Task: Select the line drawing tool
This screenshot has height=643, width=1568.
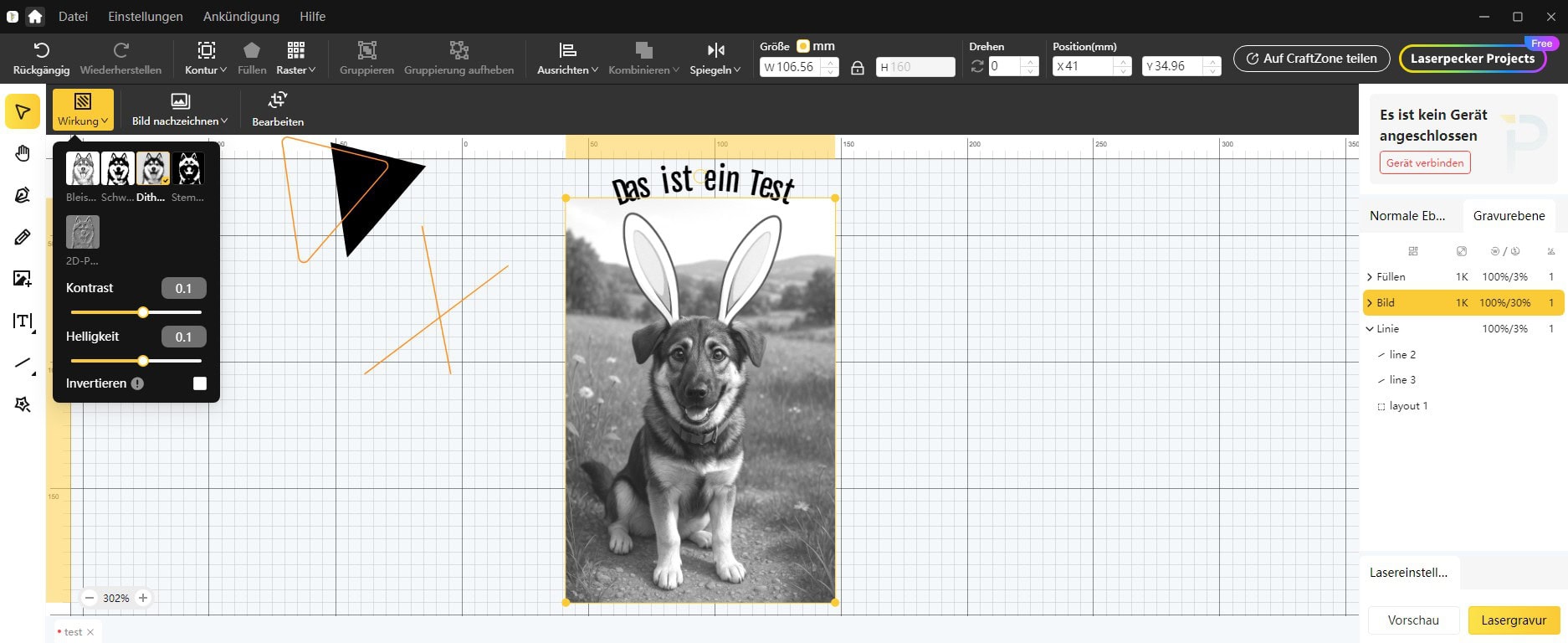Action: click(x=23, y=363)
